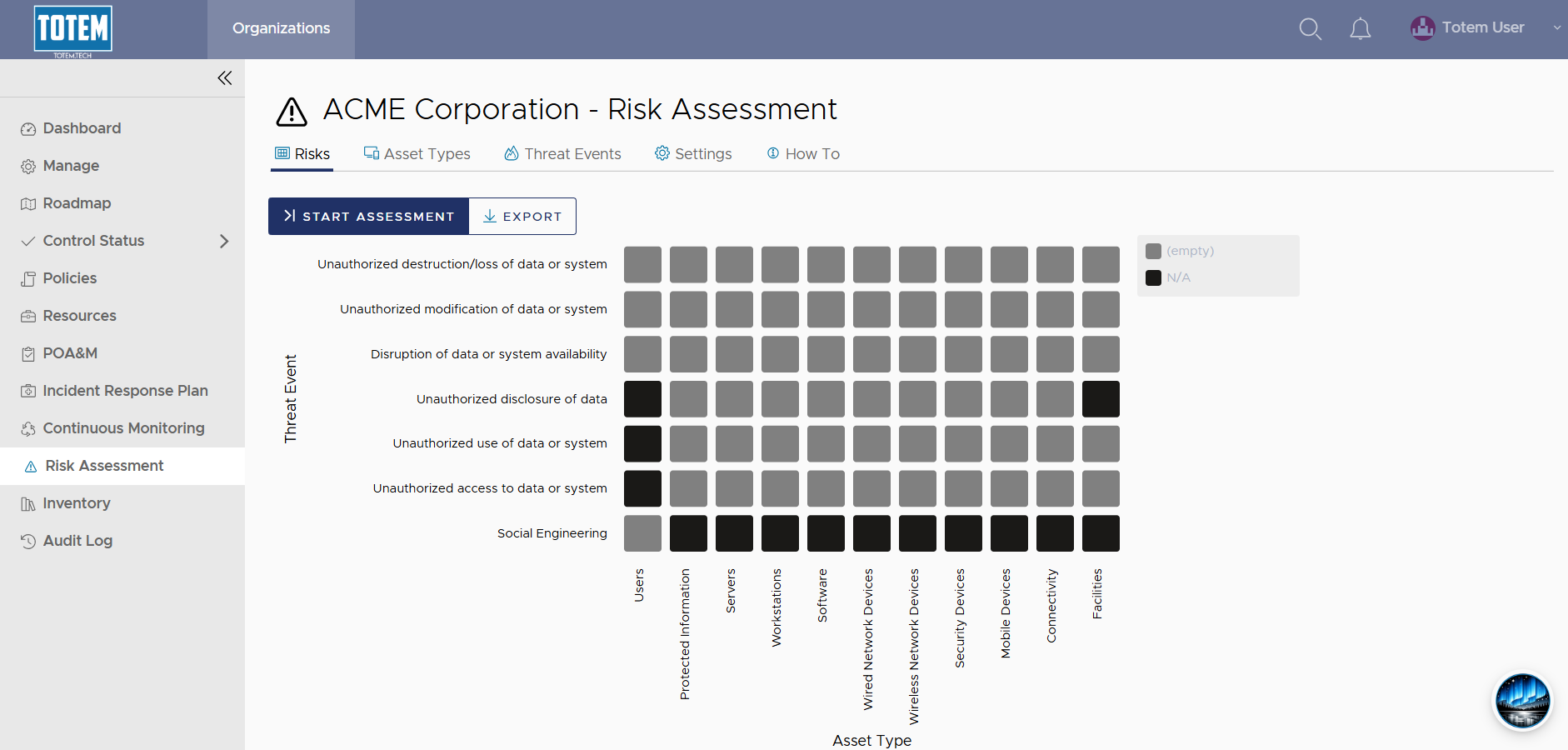Open the Organizations menu
This screenshot has height=750, width=1568.
pyautogui.click(x=281, y=29)
